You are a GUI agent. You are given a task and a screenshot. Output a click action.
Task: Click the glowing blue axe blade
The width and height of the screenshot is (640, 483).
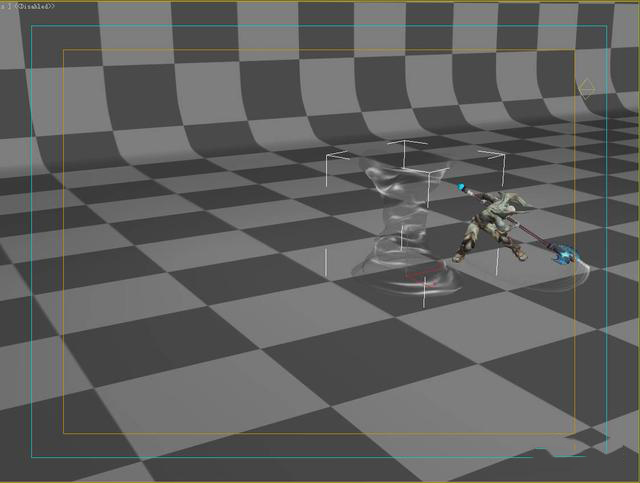pos(567,254)
